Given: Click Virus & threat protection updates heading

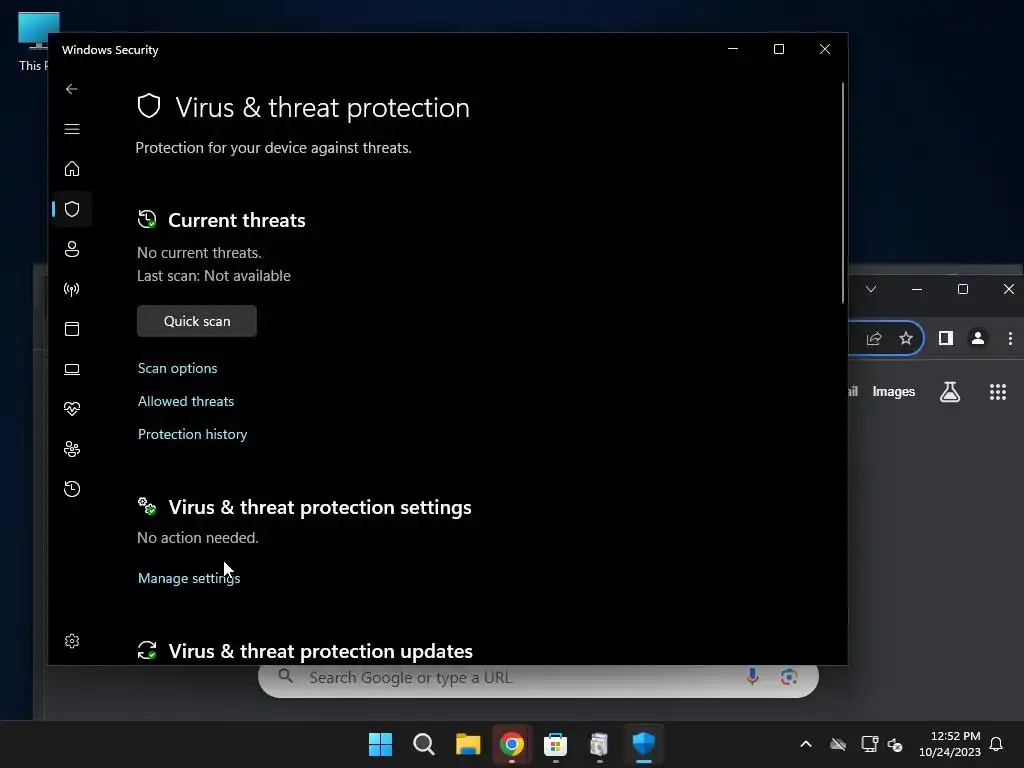Looking at the screenshot, I should 321,651.
